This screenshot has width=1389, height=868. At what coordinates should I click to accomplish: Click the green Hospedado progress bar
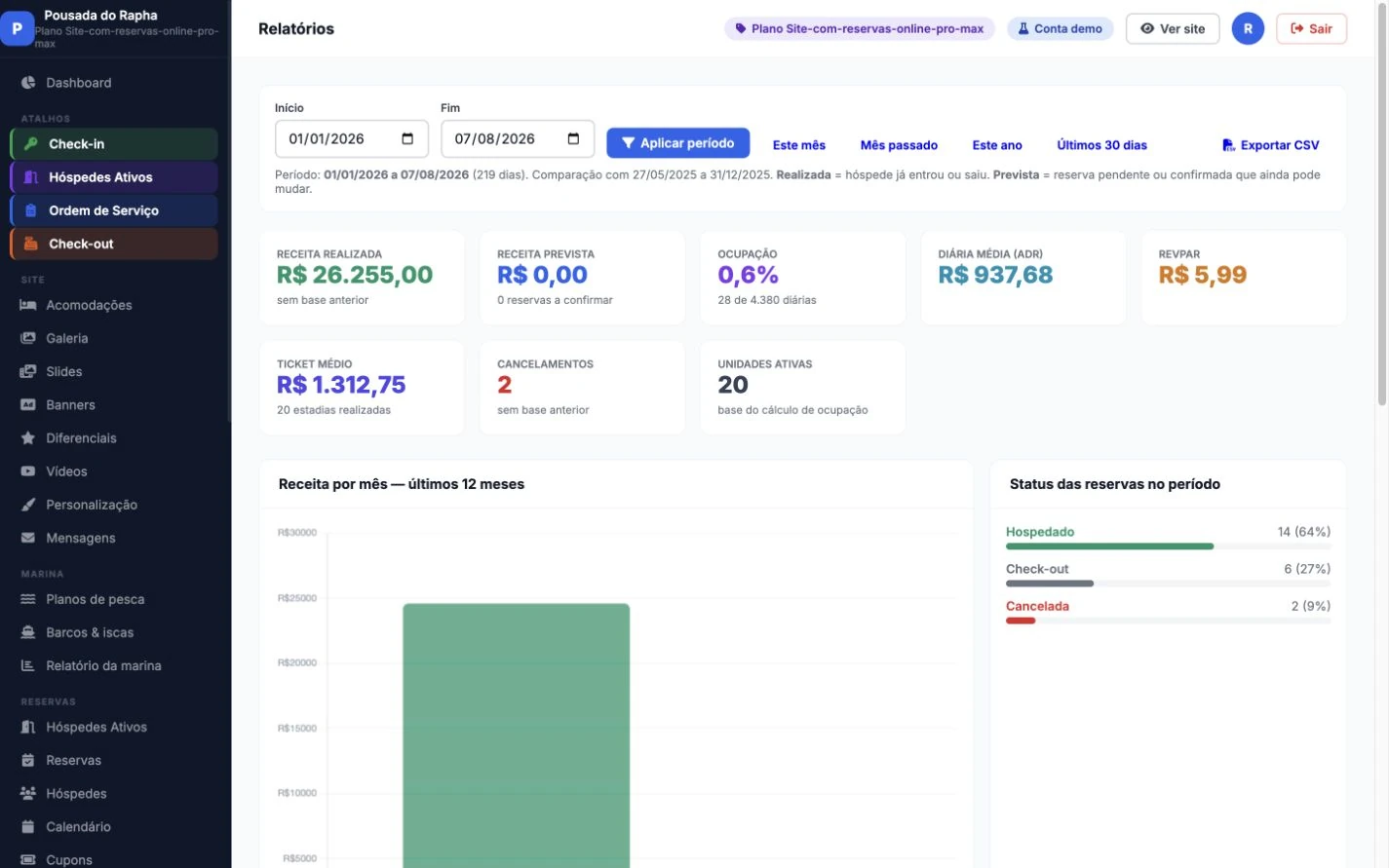[1109, 547]
